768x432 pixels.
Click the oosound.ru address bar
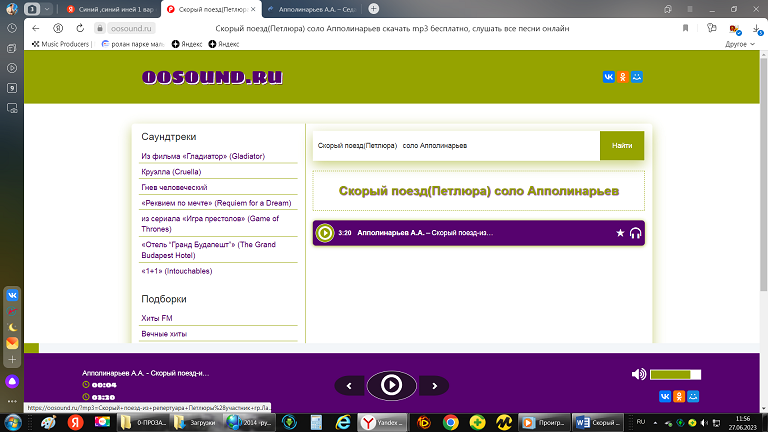point(131,28)
